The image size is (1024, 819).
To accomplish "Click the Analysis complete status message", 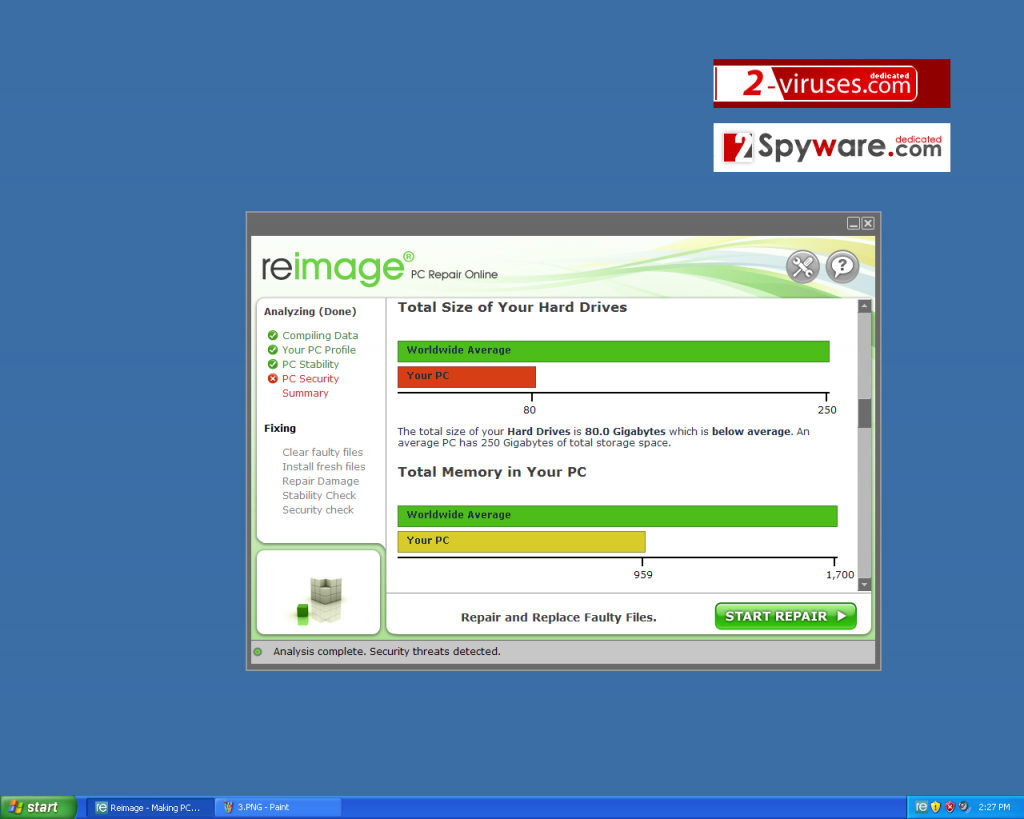I will [387, 652].
